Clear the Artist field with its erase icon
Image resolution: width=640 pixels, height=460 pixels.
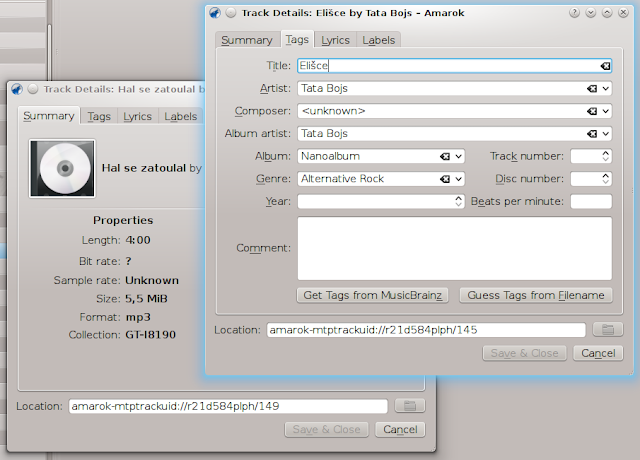(592, 89)
